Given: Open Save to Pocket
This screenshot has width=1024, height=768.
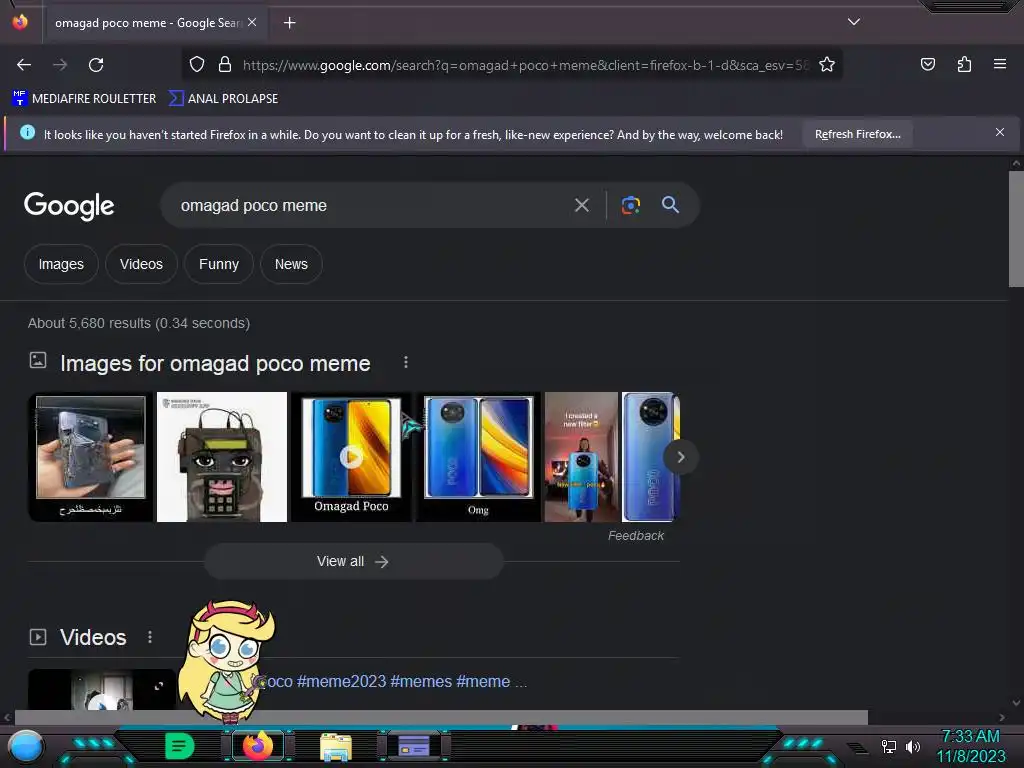Looking at the screenshot, I should [x=927, y=64].
